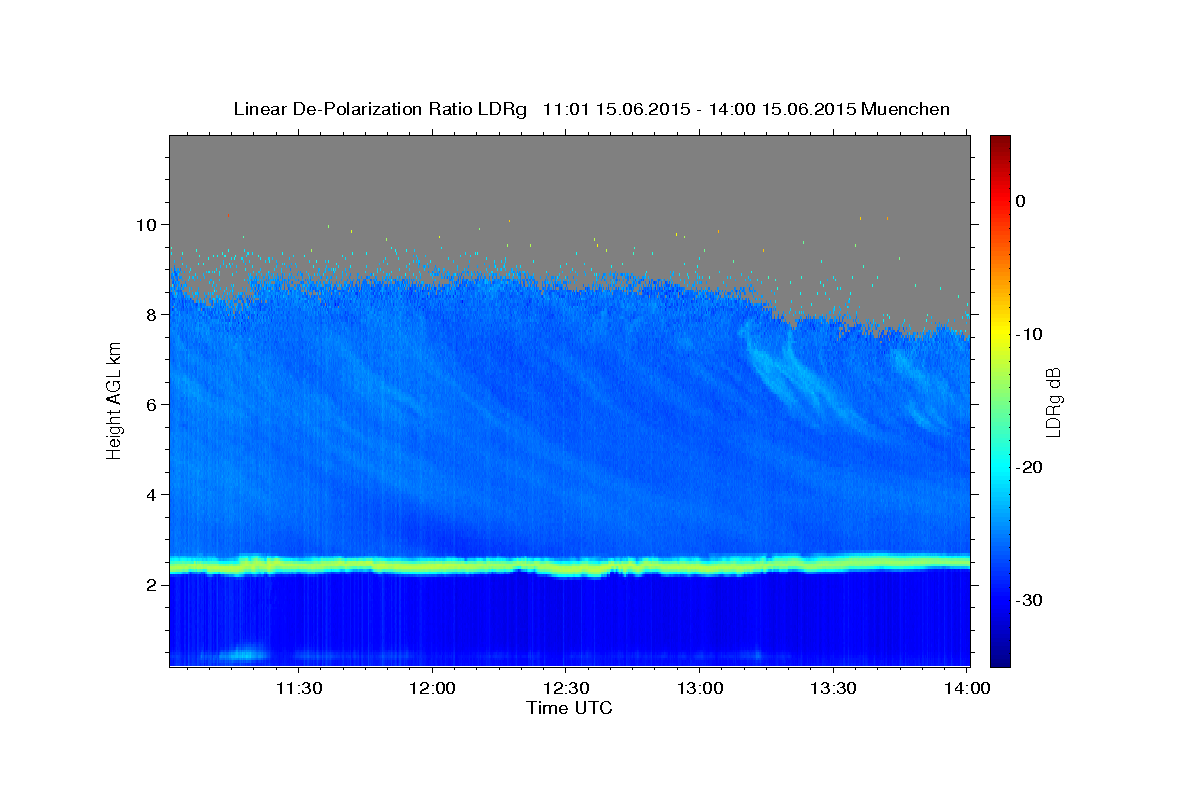Click the 13:00 time tick label
Image resolution: width=1200 pixels, height=800 pixels.
coord(699,688)
